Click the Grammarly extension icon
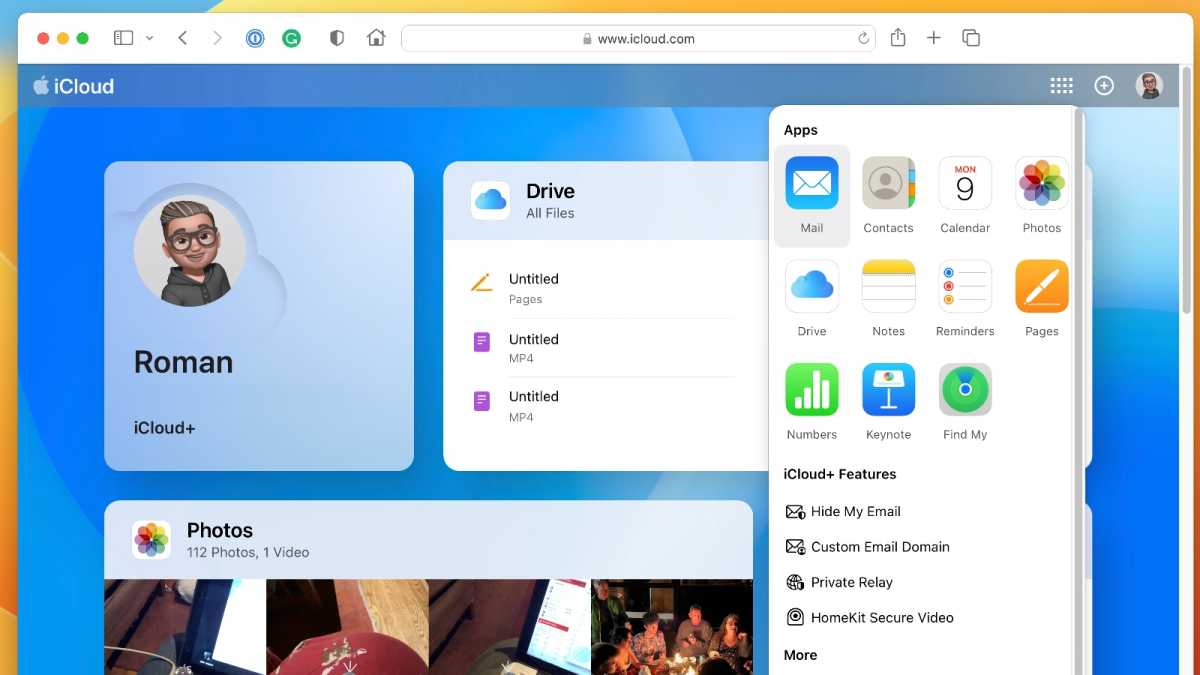Image resolution: width=1200 pixels, height=675 pixels. (x=291, y=38)
